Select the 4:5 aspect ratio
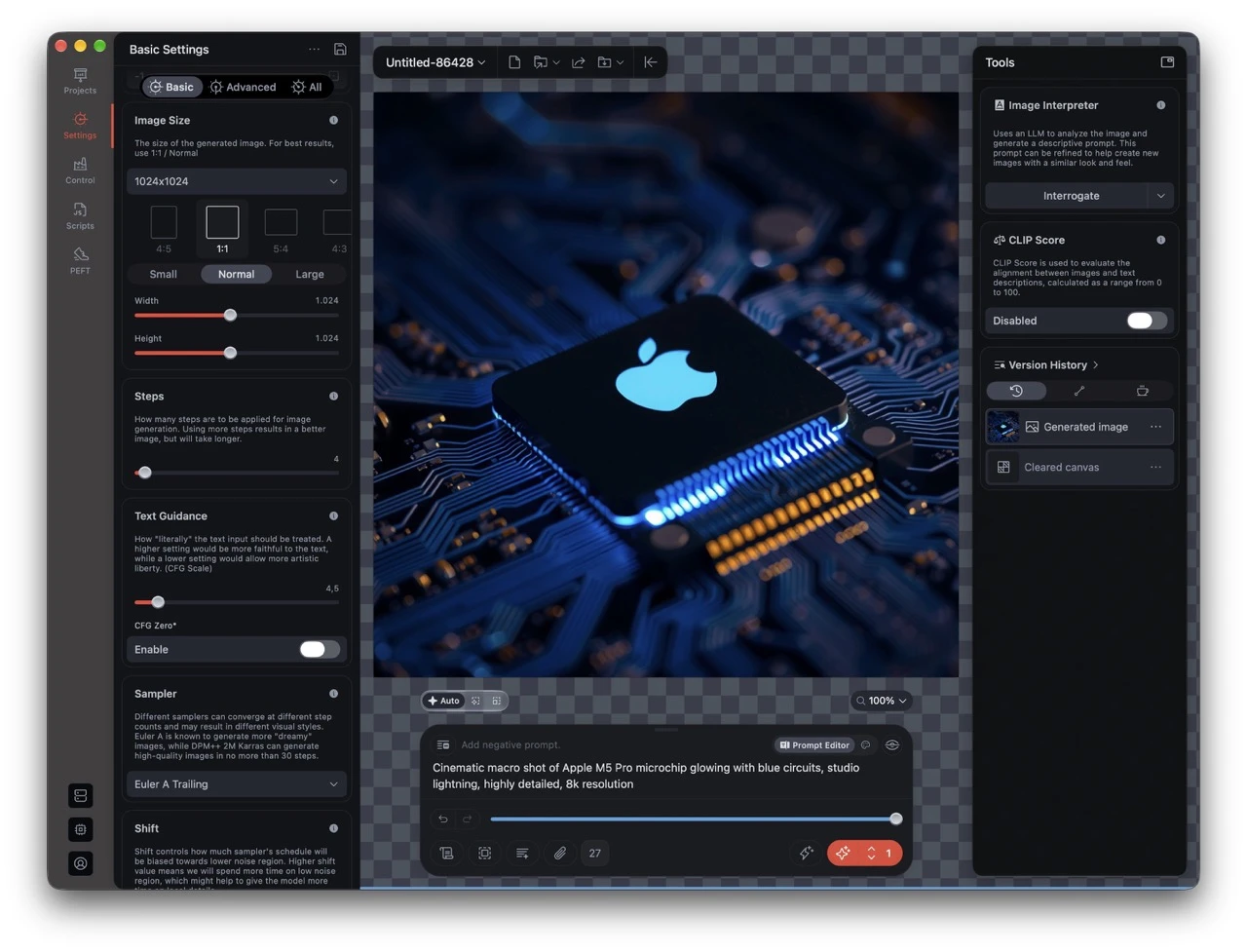The height and width of the screenshot is (952, 1247). pos(164,230)
